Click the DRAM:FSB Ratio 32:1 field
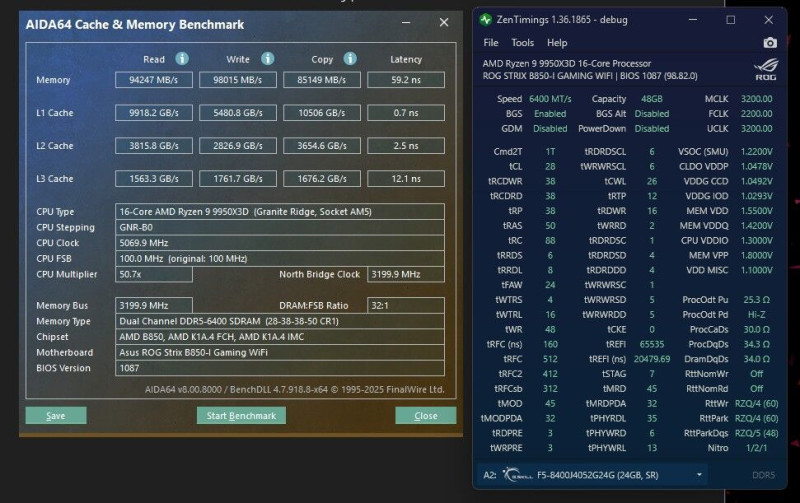Screen dimensions: 800x503 pyautogui.click(x=406, y=306)
